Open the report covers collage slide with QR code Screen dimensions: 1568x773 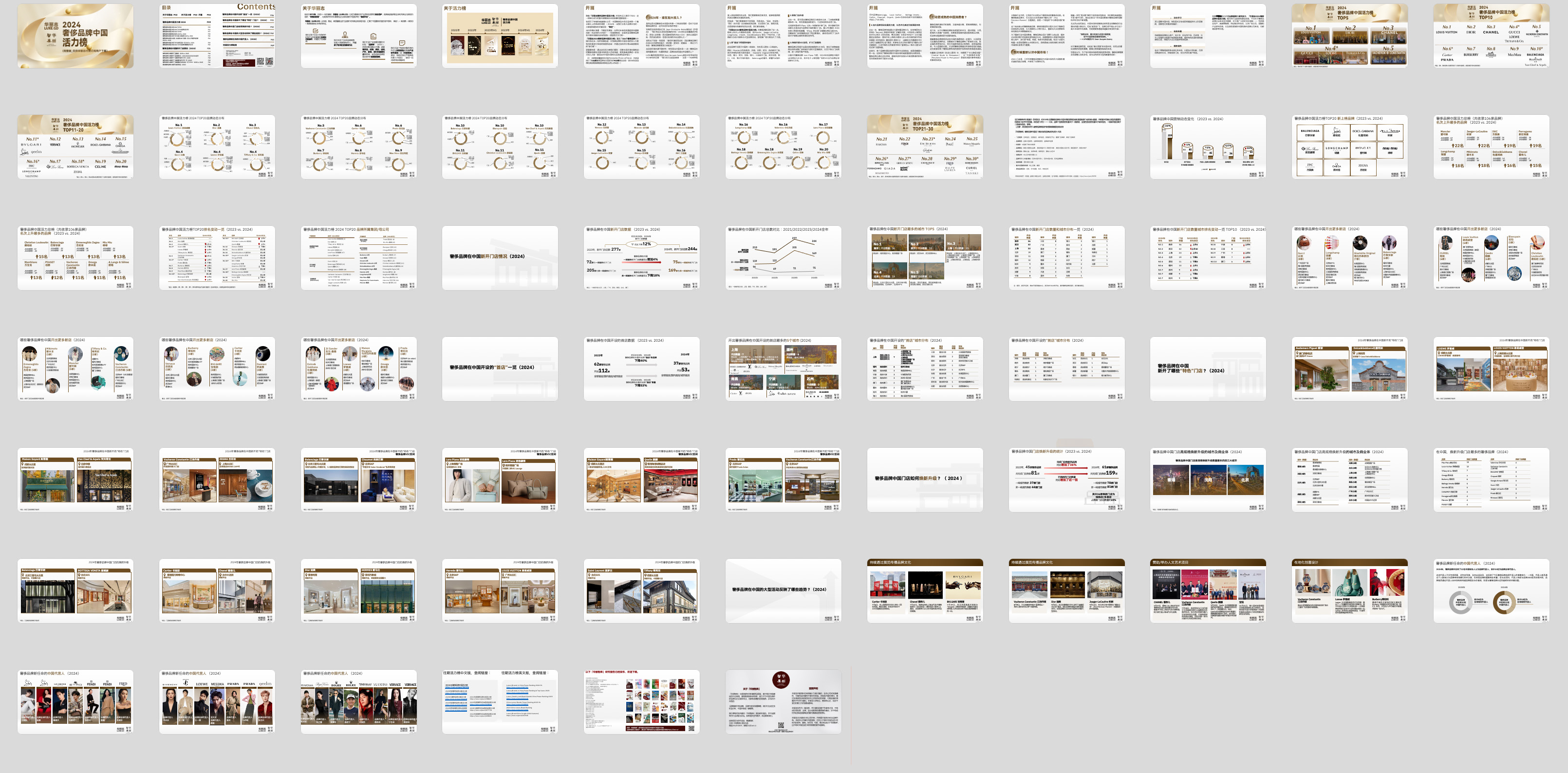point(641,702)
